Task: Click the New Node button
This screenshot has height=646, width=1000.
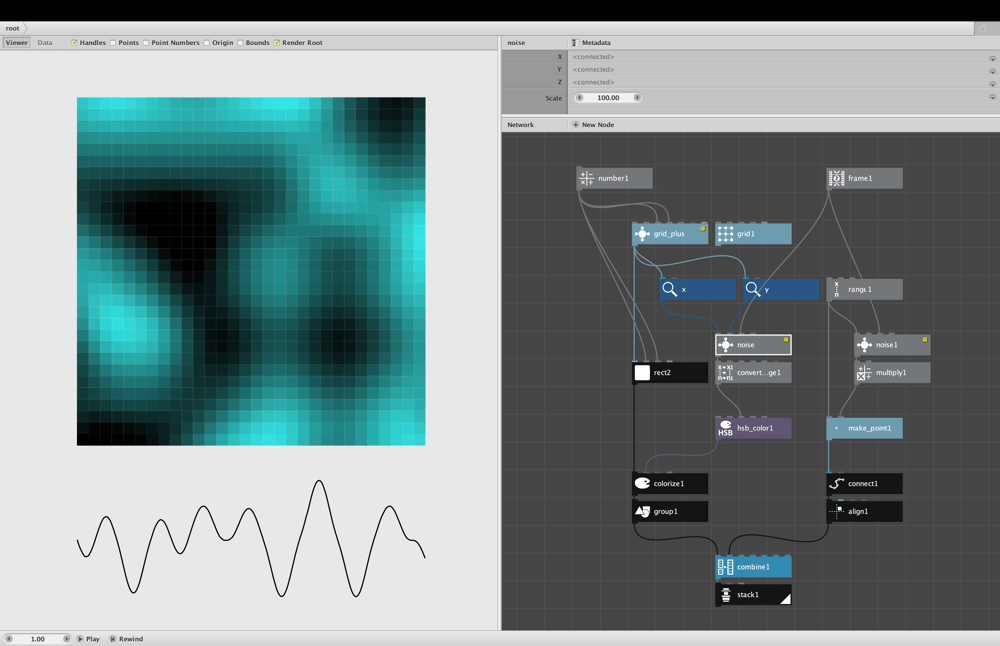Action: (x=593, y=125)
